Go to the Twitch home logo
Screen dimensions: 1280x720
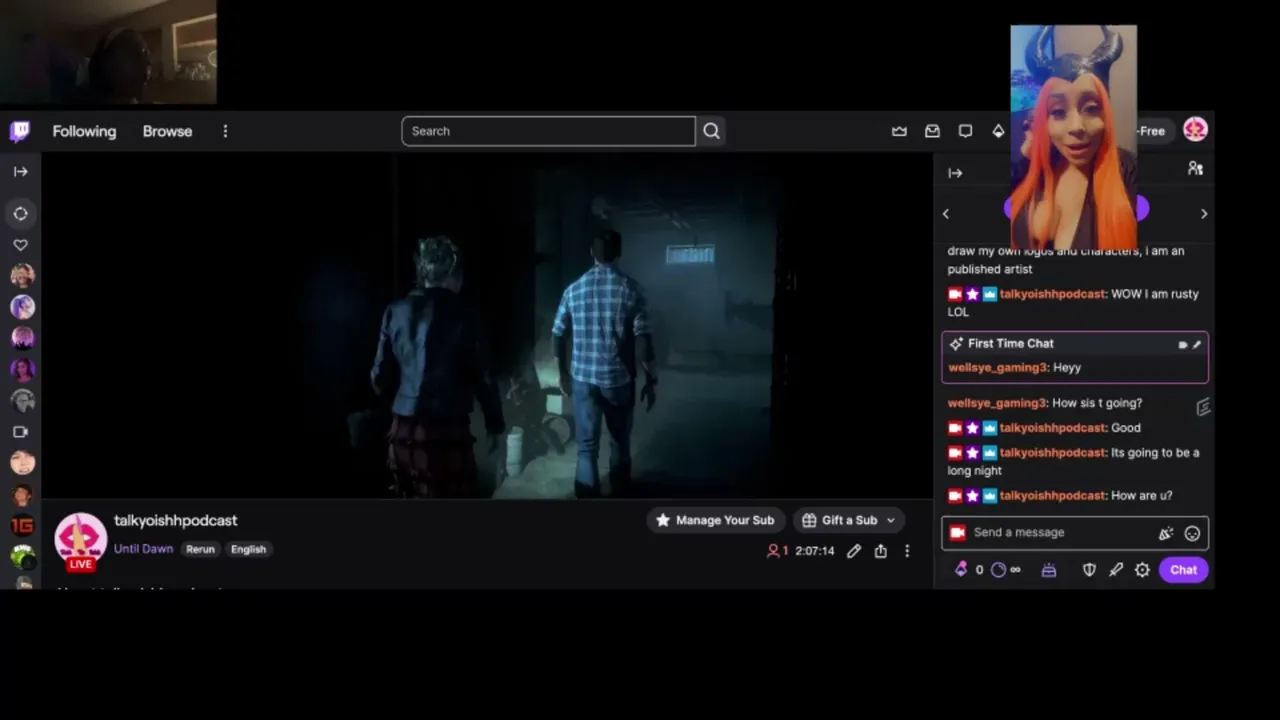20,131
